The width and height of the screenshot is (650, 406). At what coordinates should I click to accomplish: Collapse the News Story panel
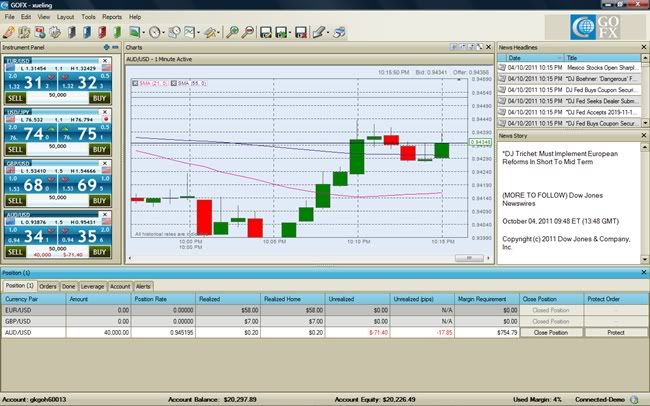(643, 136)
